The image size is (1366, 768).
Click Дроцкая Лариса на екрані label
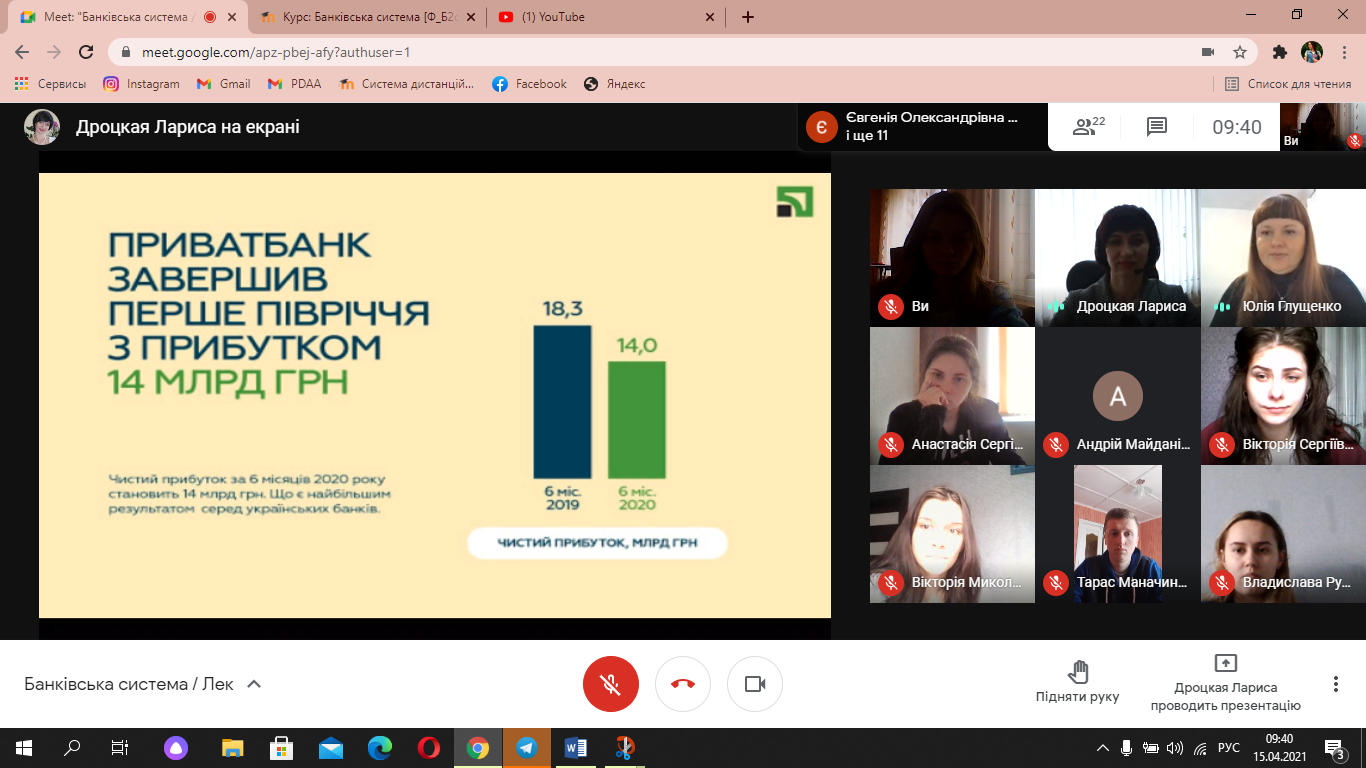188,127
